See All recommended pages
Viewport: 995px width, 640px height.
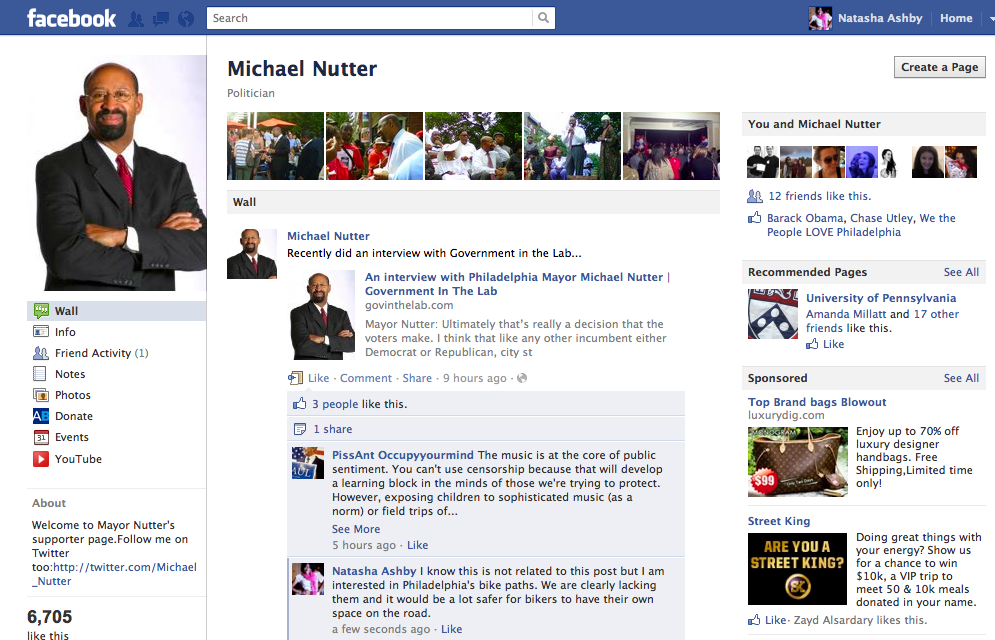click(960, 272)
